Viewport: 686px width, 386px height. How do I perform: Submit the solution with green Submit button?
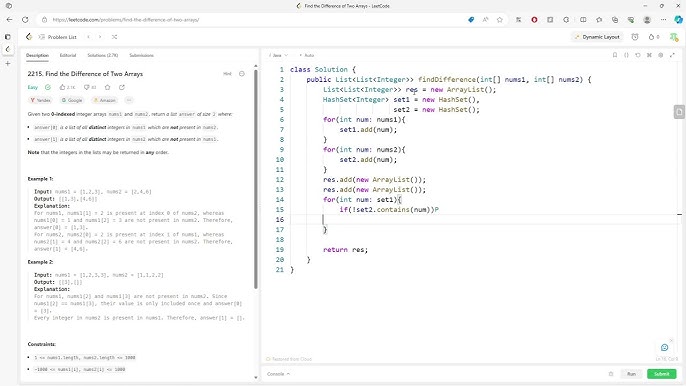(x=662, y=374)
